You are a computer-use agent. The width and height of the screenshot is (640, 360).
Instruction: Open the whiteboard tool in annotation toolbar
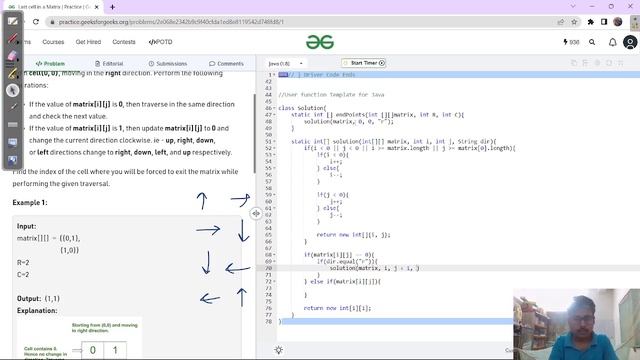coord(13,21)
